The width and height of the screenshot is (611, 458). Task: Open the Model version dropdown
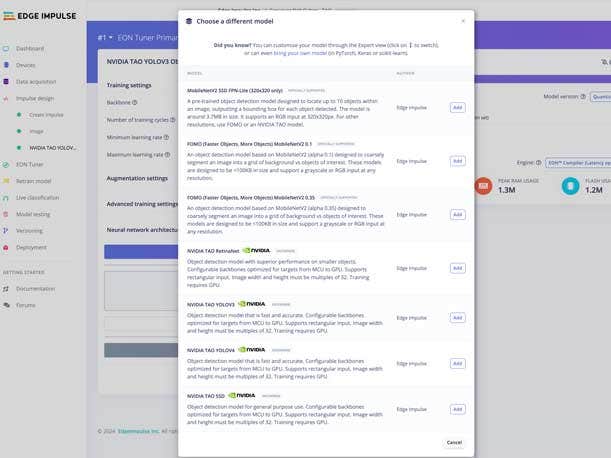tap(601, 97)
